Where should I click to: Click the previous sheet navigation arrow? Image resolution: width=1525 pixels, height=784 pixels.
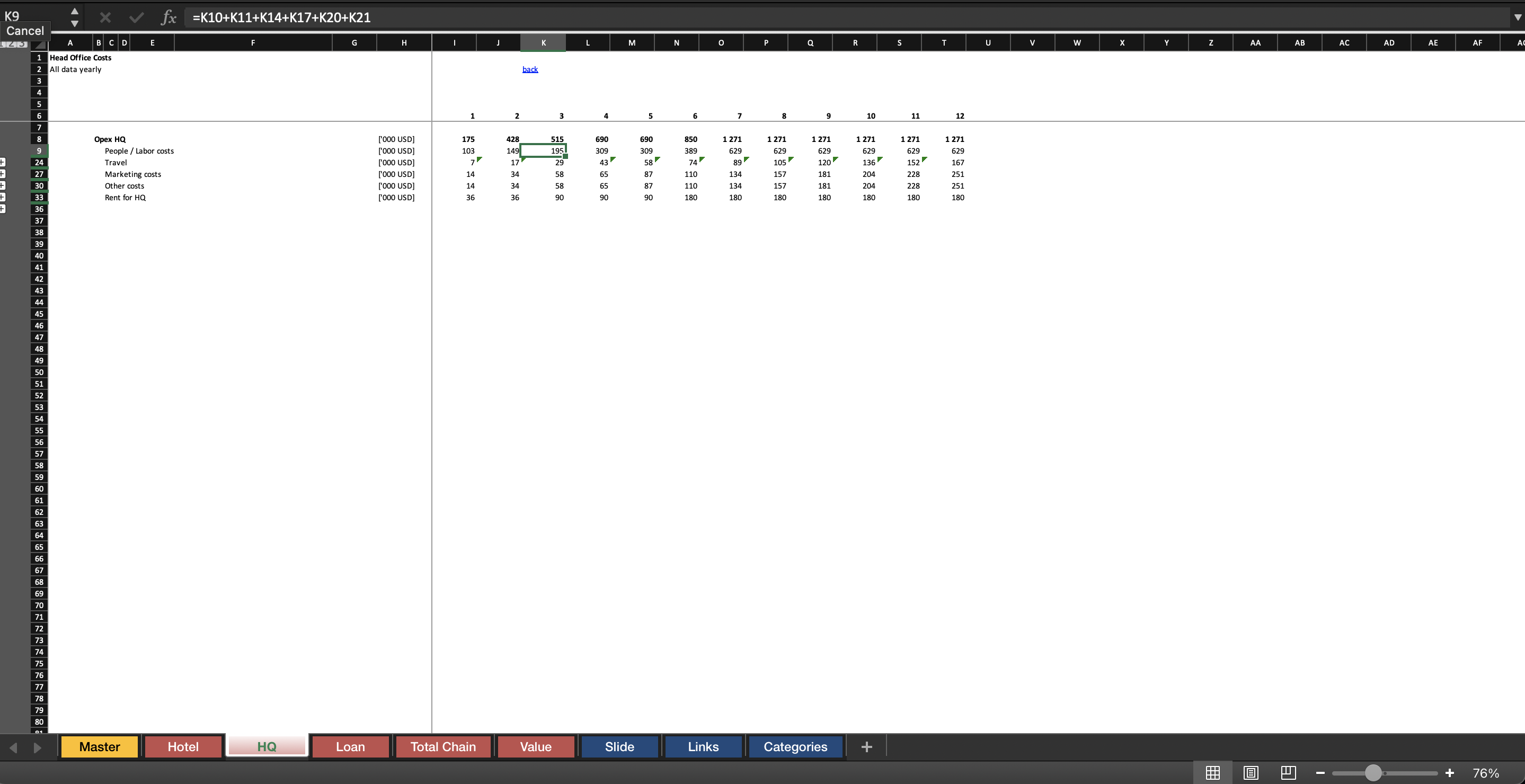[x=14, y=747]
